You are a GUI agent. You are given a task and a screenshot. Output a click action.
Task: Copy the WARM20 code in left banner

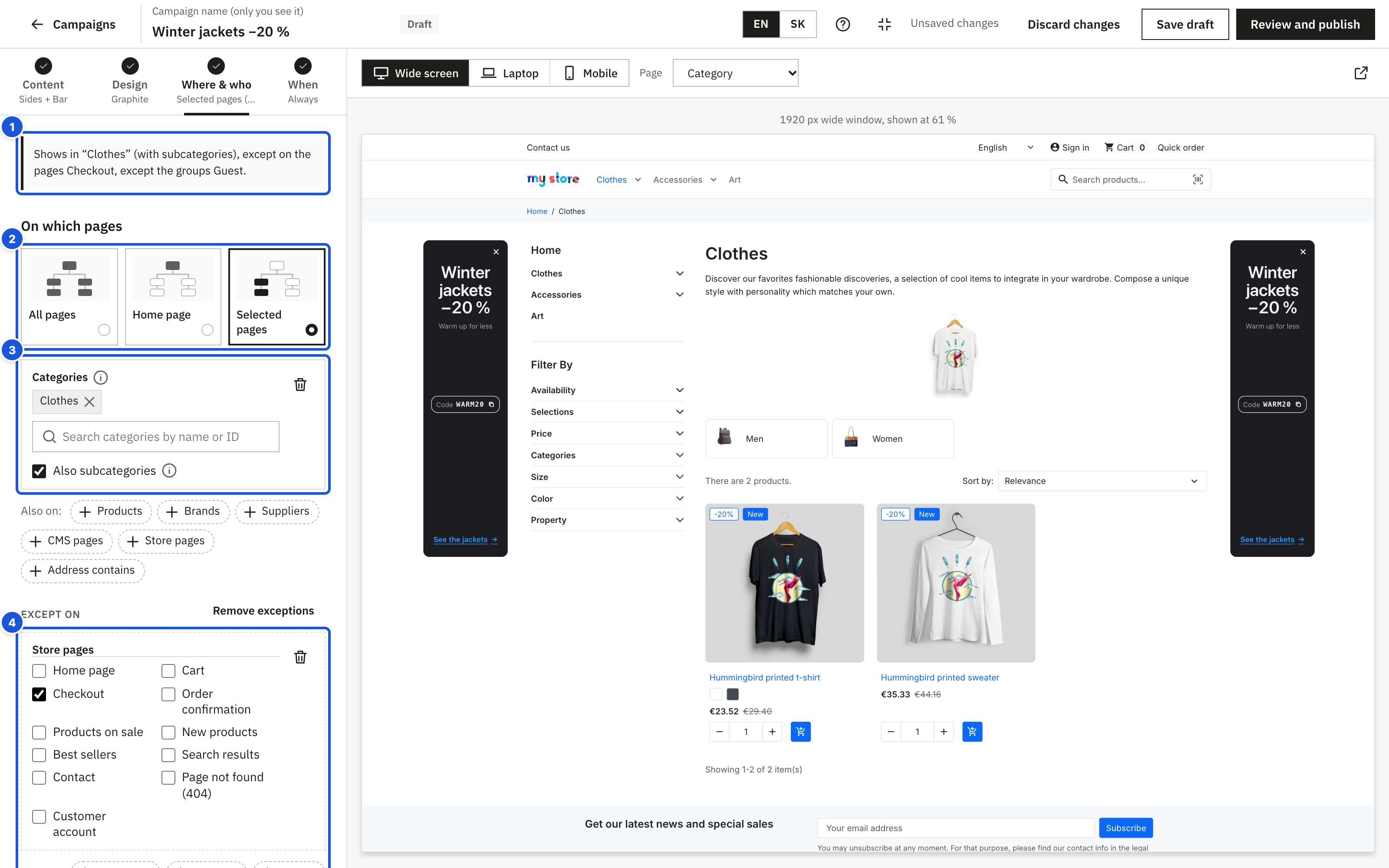click(x=491, y=404)
